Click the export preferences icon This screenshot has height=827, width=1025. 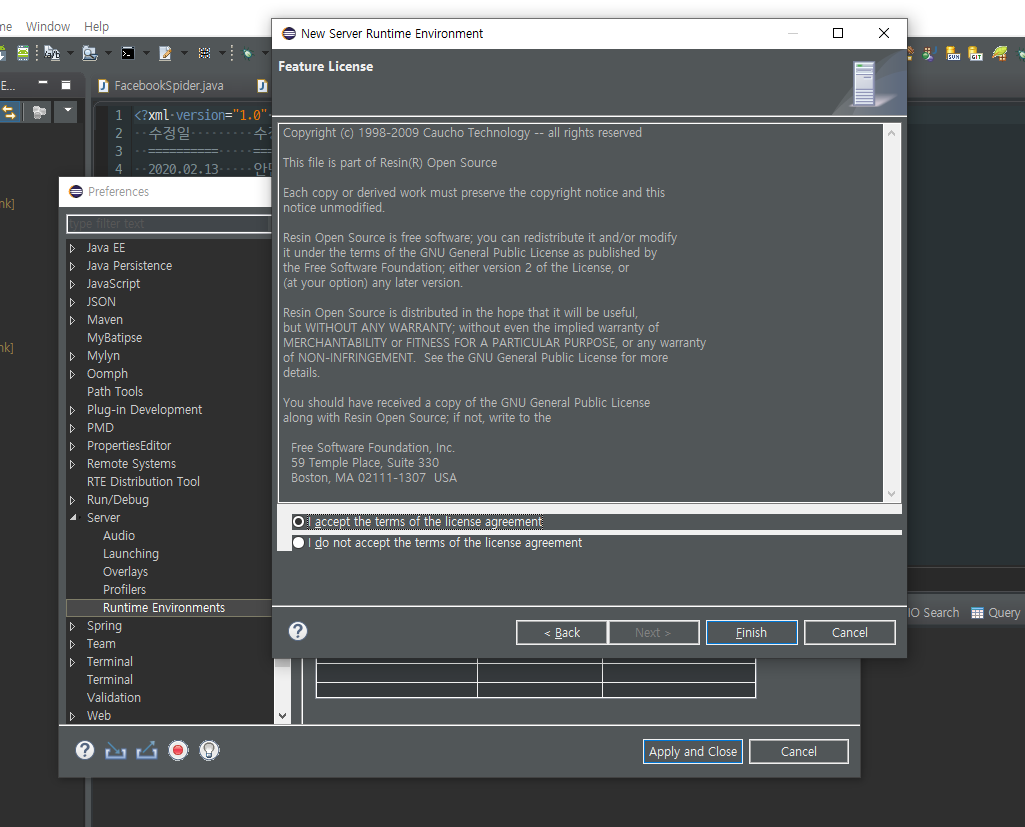coord(147,750)
